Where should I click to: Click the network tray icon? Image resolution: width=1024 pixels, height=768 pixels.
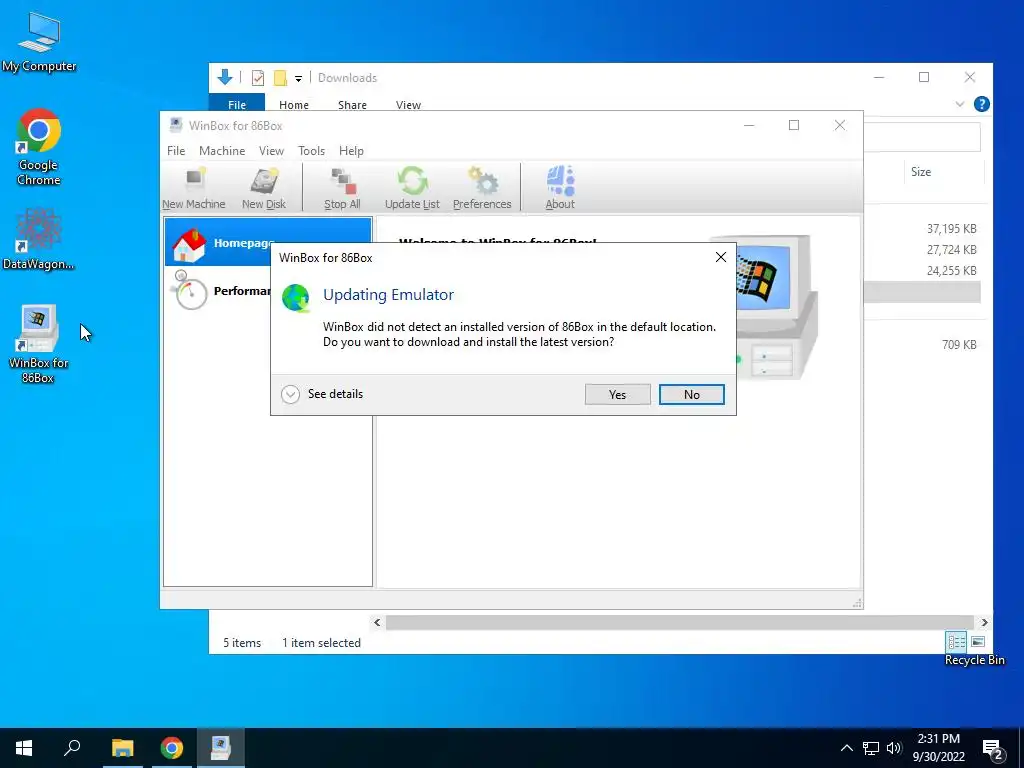click(x=871, y=748)
